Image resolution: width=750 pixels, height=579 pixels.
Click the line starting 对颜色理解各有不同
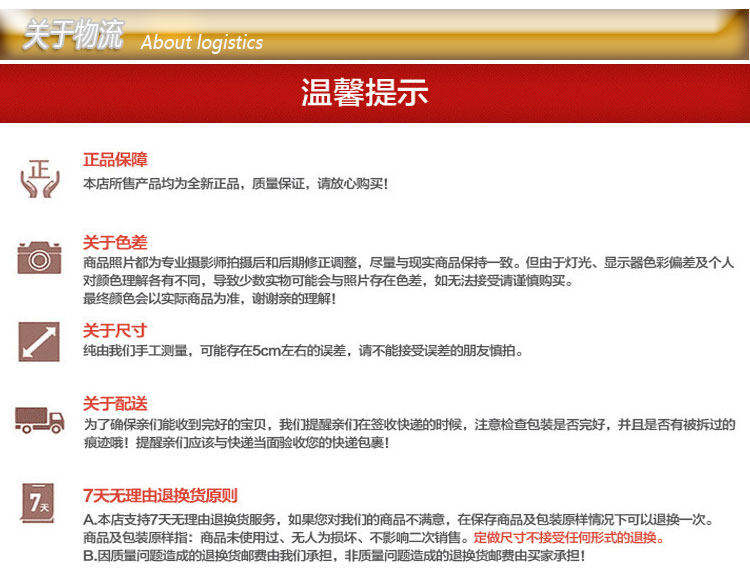pos(328,281)
